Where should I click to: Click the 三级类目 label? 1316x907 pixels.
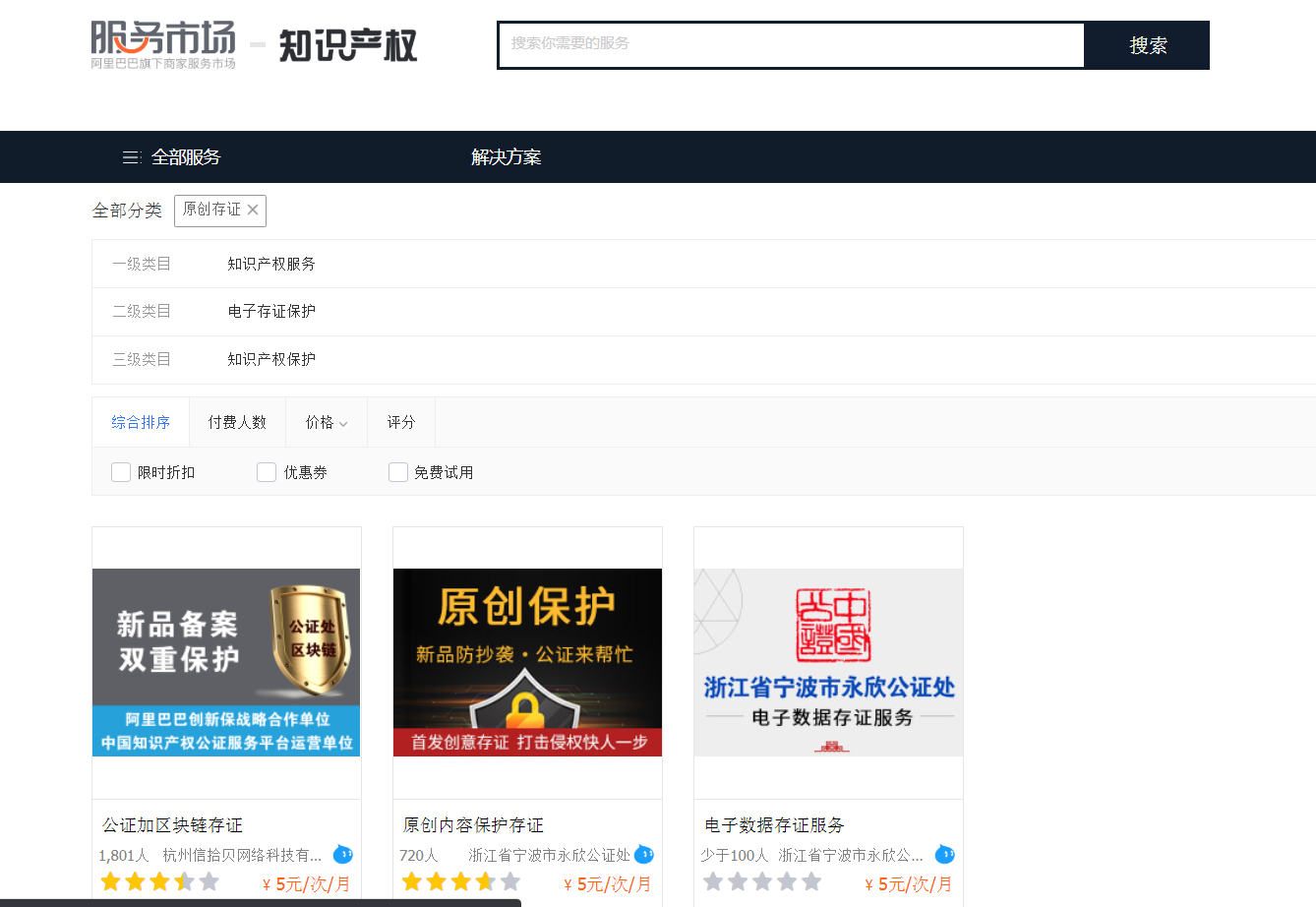click(x=142, y=359)
